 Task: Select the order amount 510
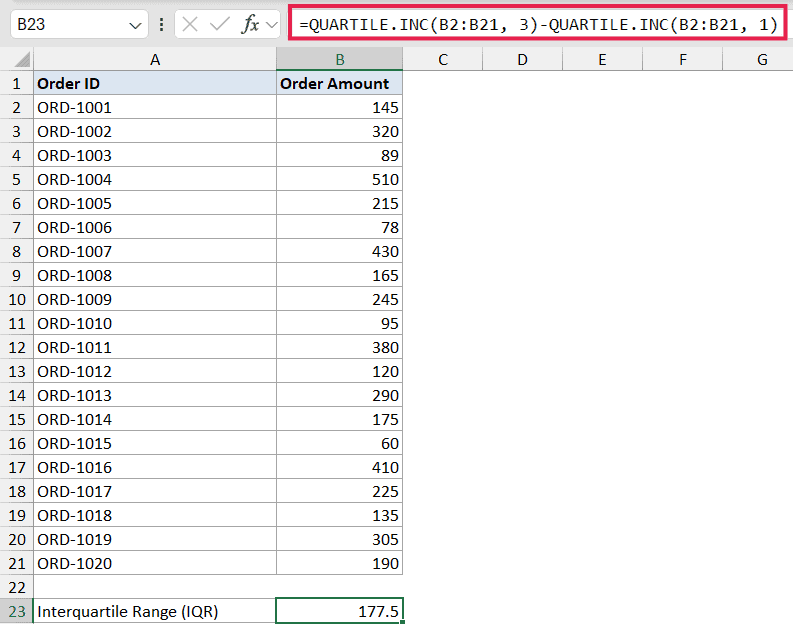(x=339, y=179)
